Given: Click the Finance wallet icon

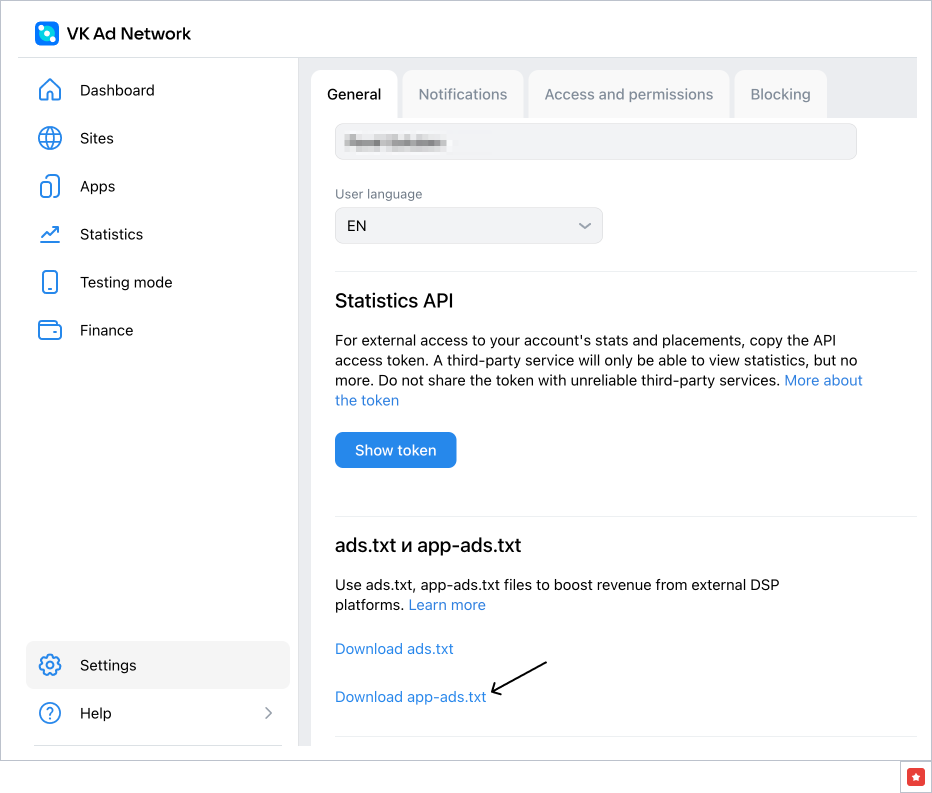Looking at the screenshot, I should (x=50, y=330).
